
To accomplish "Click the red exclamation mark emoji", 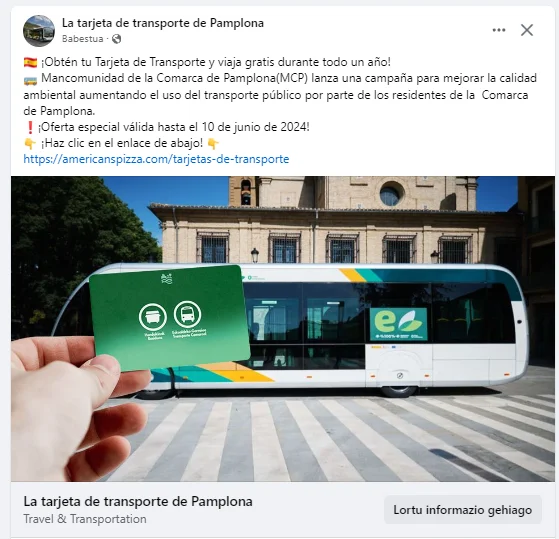I will 30,127.
